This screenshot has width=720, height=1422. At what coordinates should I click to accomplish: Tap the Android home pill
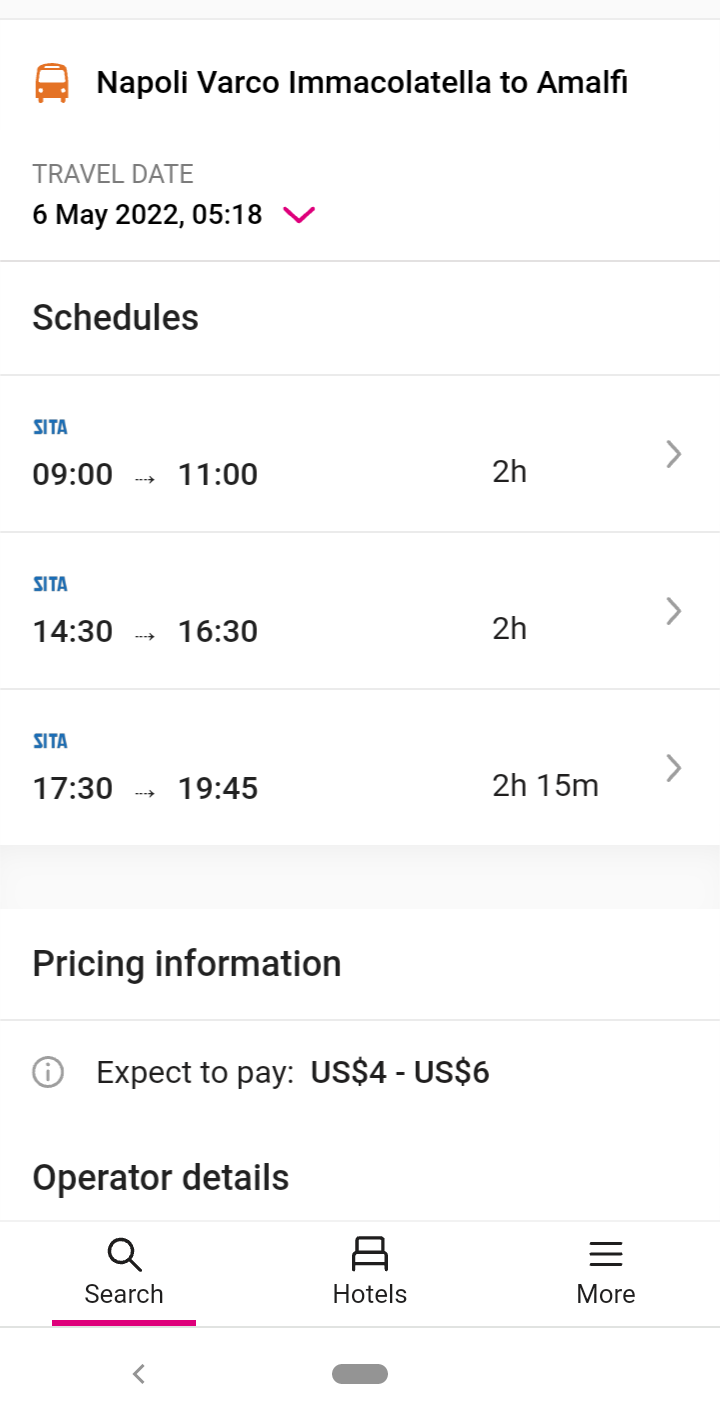(x=360, y=1374)
